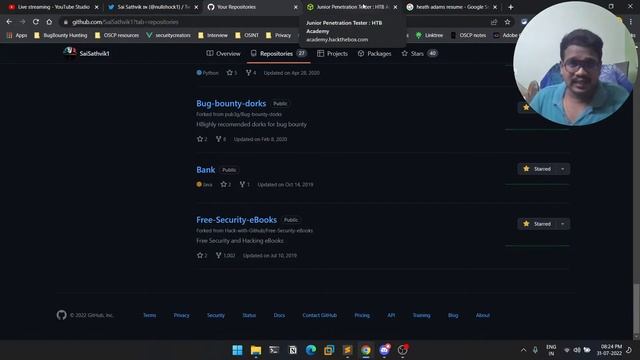Open a new browser tab
The image size is (640, 360).
tap(511, 7)
